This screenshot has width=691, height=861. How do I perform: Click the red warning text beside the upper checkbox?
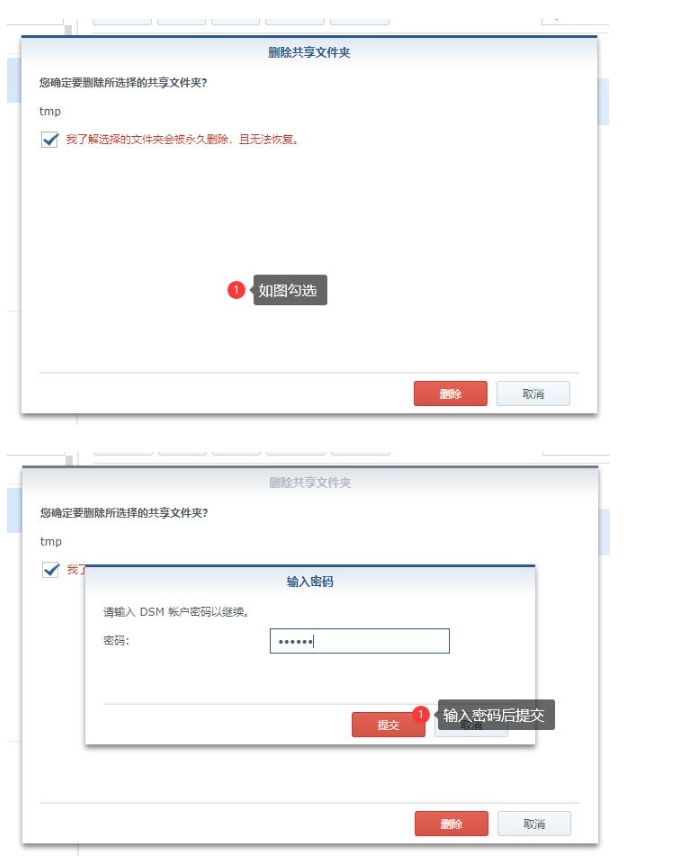(x=182, y=139)
